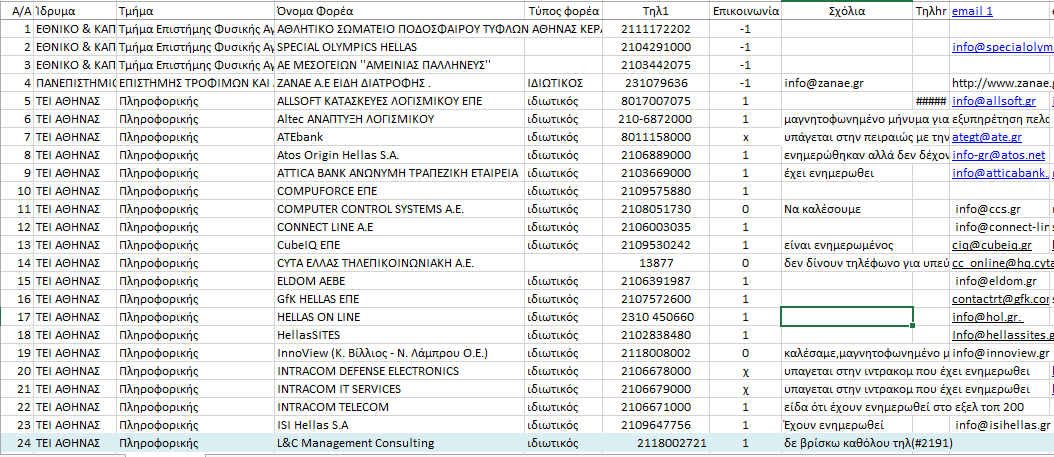Select cell 'info@eldom.gr'
1054x457 pixels.
pyautogui.click(x=1002, y=281)
